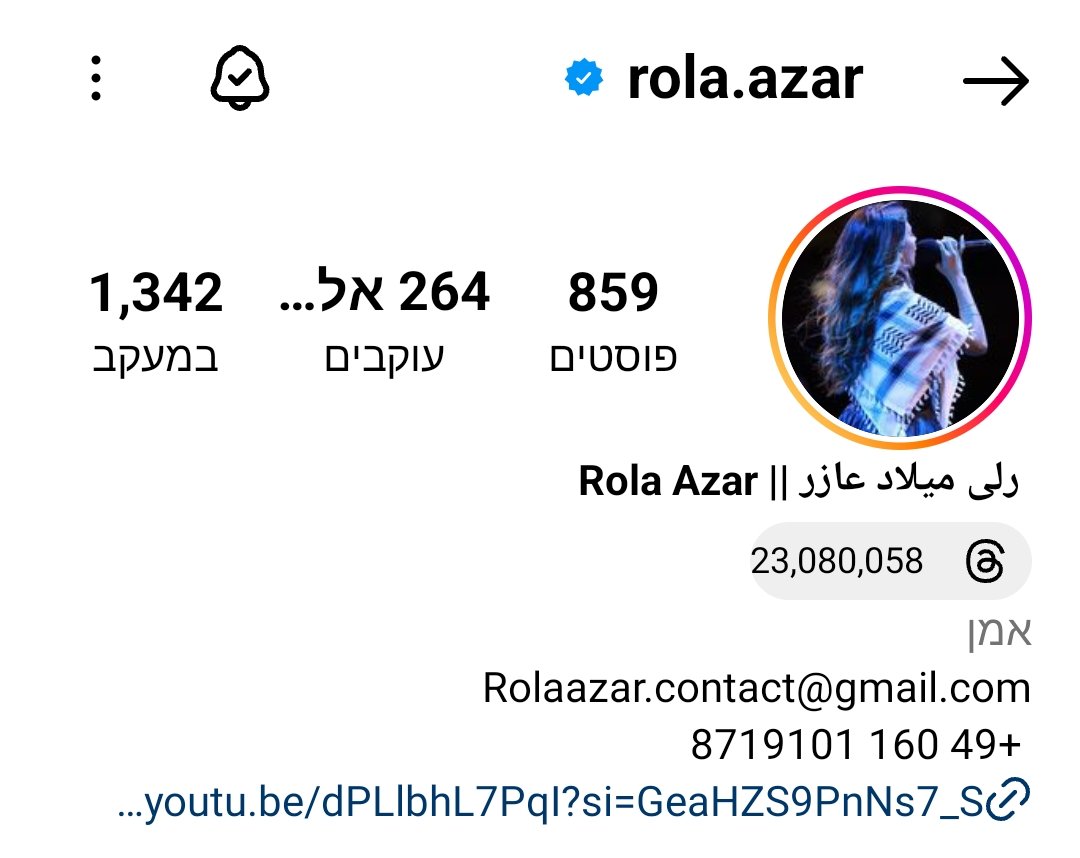
Task: Click the chain link icon beside the URL
Action: click(1008, 799)
